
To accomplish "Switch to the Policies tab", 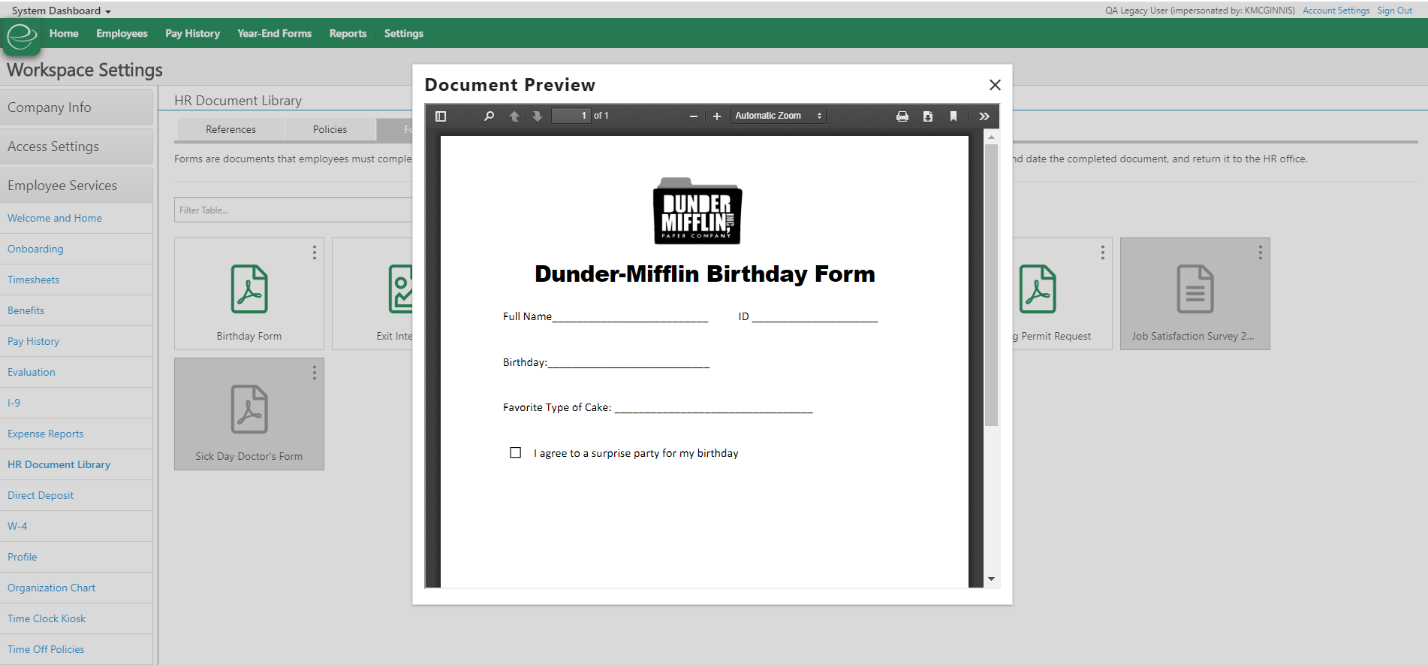I will [330, 129].
